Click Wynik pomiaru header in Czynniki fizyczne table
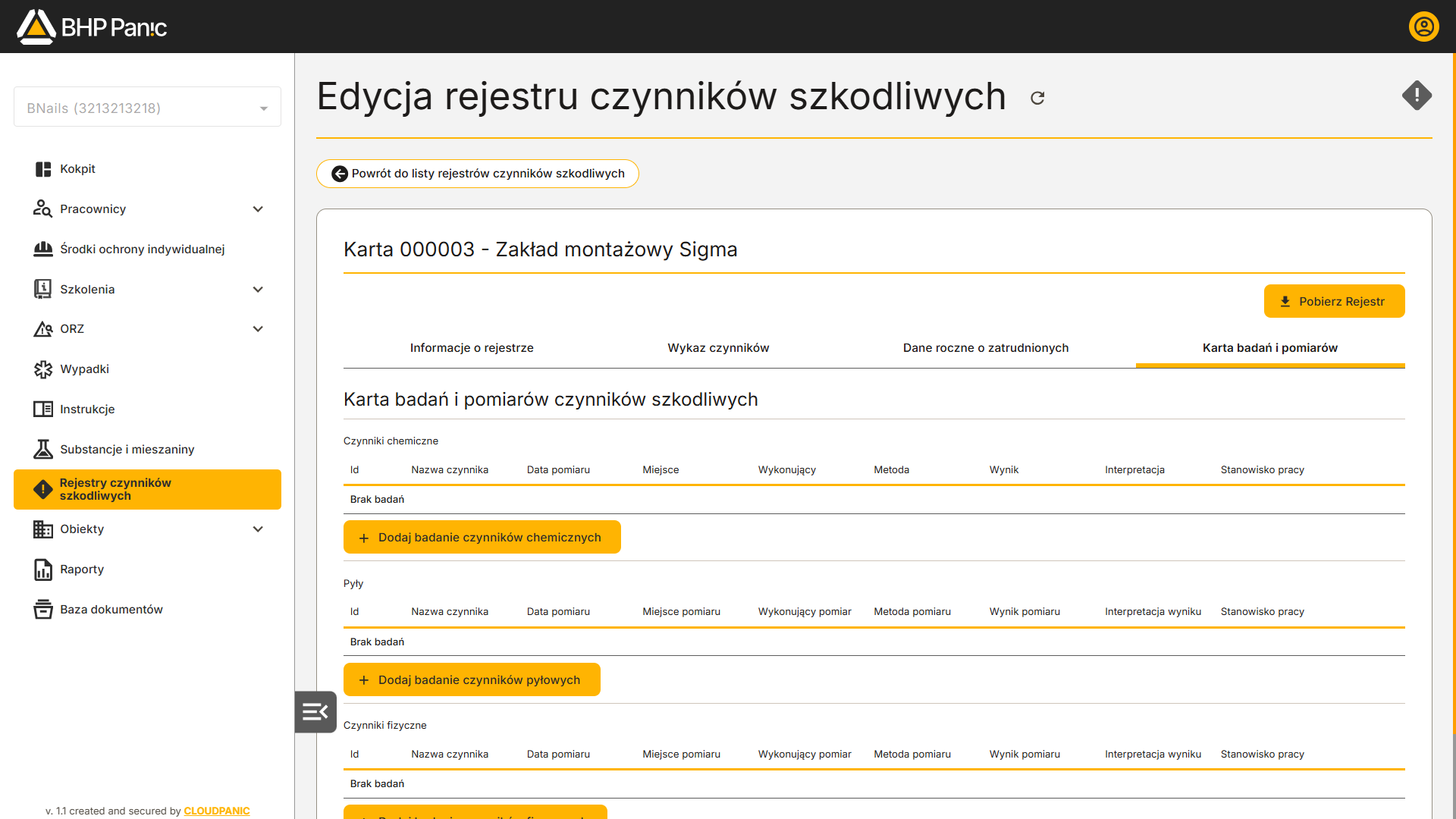This screenshot has width=1456, height=819. pos(1025,755)
